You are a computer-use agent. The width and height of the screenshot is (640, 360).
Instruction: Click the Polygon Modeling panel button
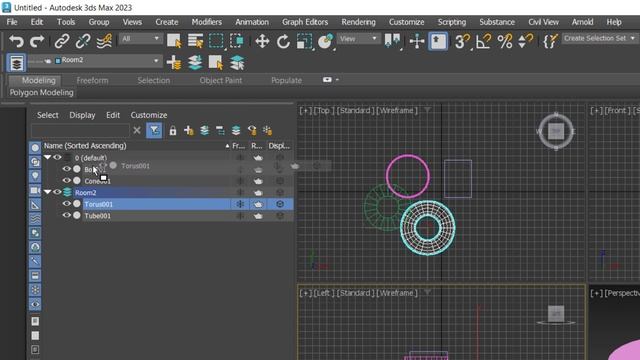[42, 93]
